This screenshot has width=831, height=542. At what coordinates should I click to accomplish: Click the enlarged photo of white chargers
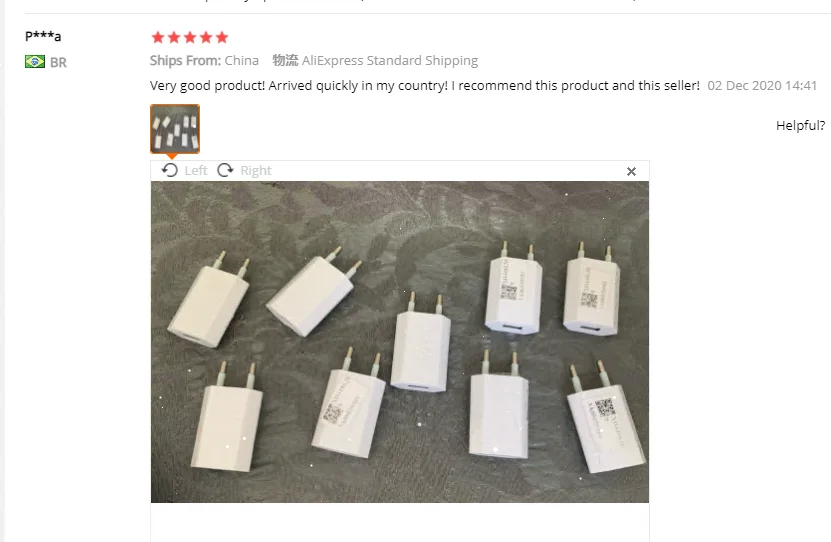[x=400, y=342]
